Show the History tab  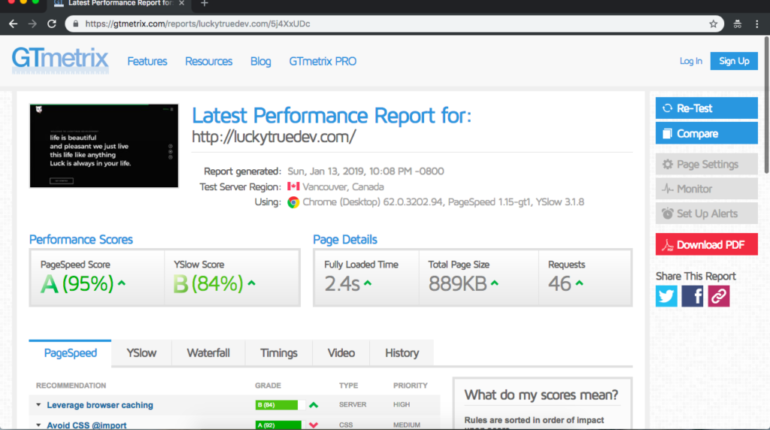(x=402, y=353)
